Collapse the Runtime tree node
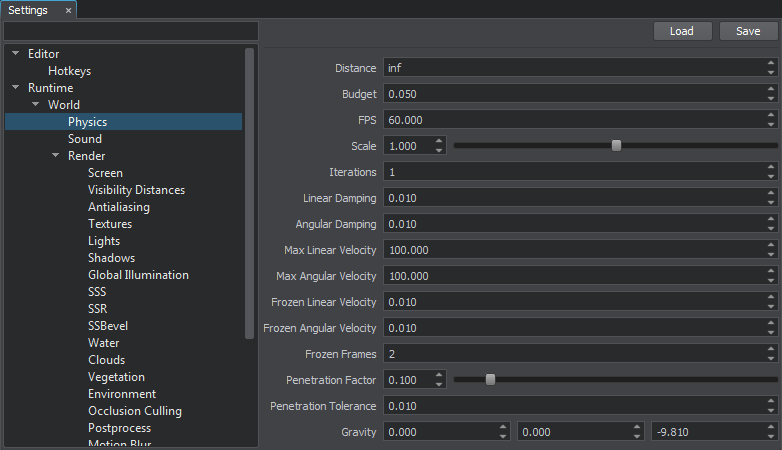782x450 pixels. pos(16,88)
